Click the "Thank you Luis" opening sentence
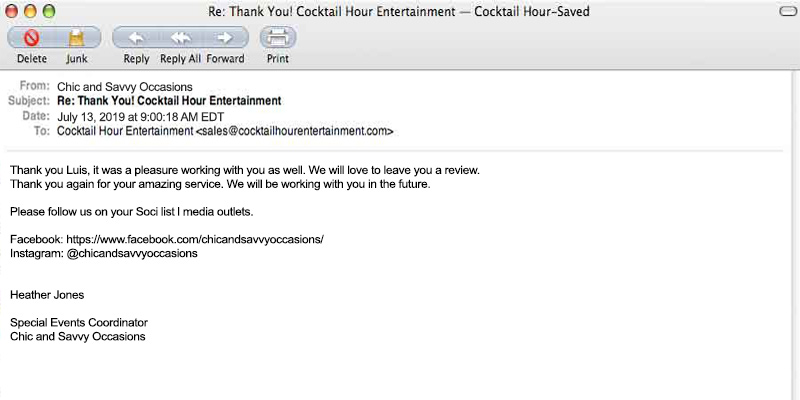This screenshot has width=800, height=400. pyautogui.click(x=245, y=170)
